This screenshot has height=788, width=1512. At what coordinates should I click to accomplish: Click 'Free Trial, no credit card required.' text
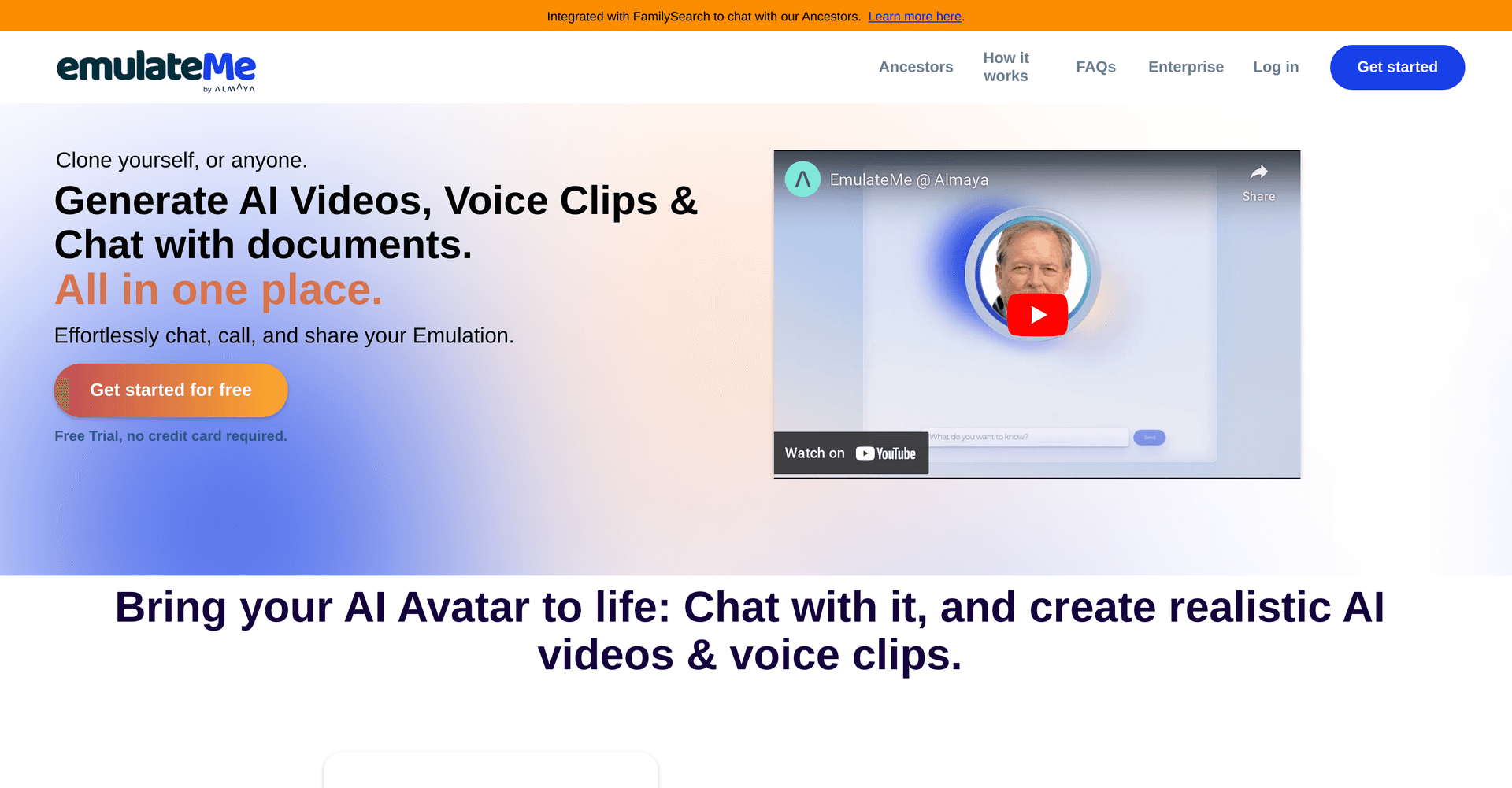(171, 436)
